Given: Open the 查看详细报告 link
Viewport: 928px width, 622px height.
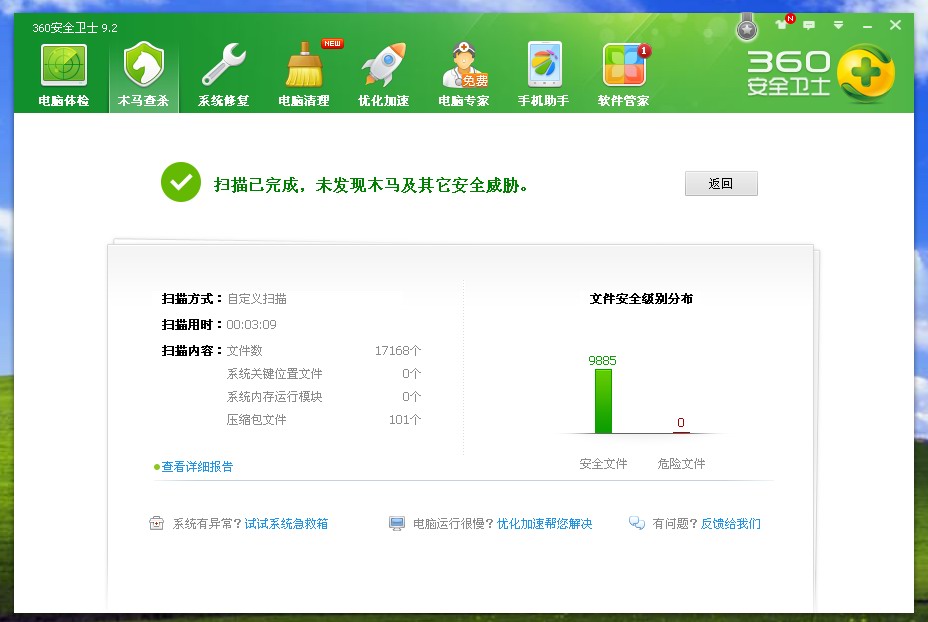Looking at the screenshot, I should (x=197, y=466).
